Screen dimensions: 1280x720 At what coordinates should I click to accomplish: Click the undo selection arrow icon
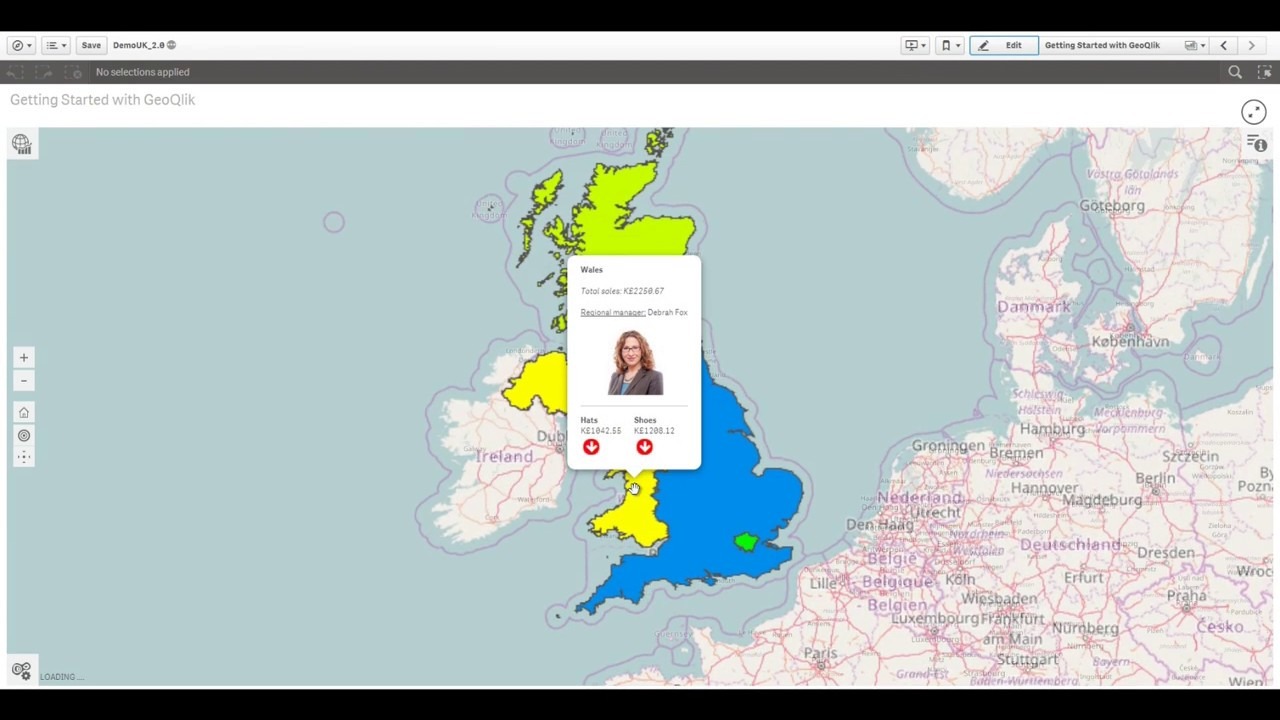click(x=14, y=71)
